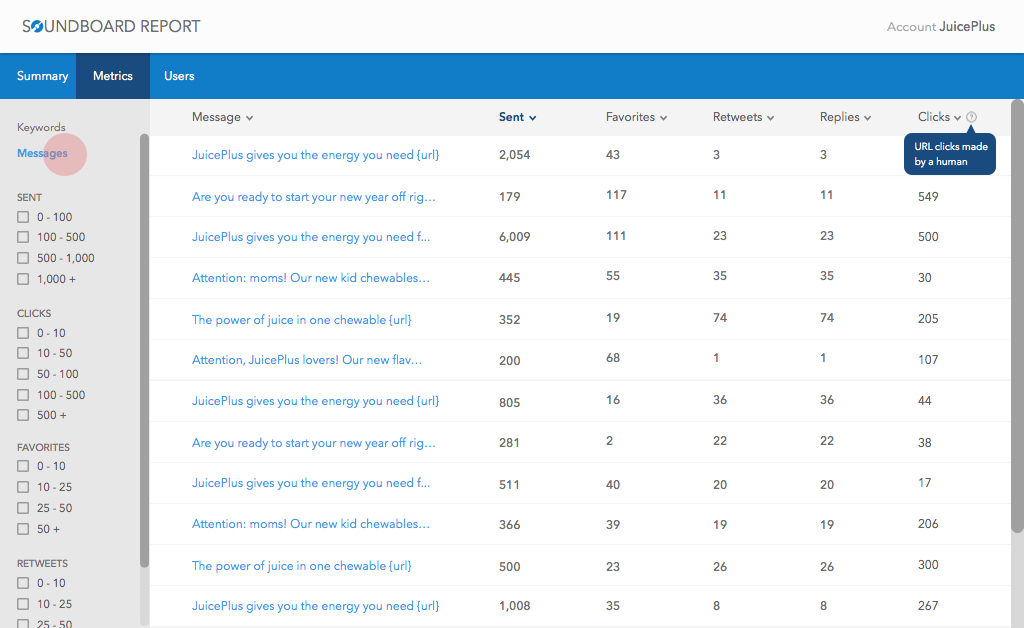Click the favorites count 117
The image size is (1024, 628).
[x=616, y=195]
